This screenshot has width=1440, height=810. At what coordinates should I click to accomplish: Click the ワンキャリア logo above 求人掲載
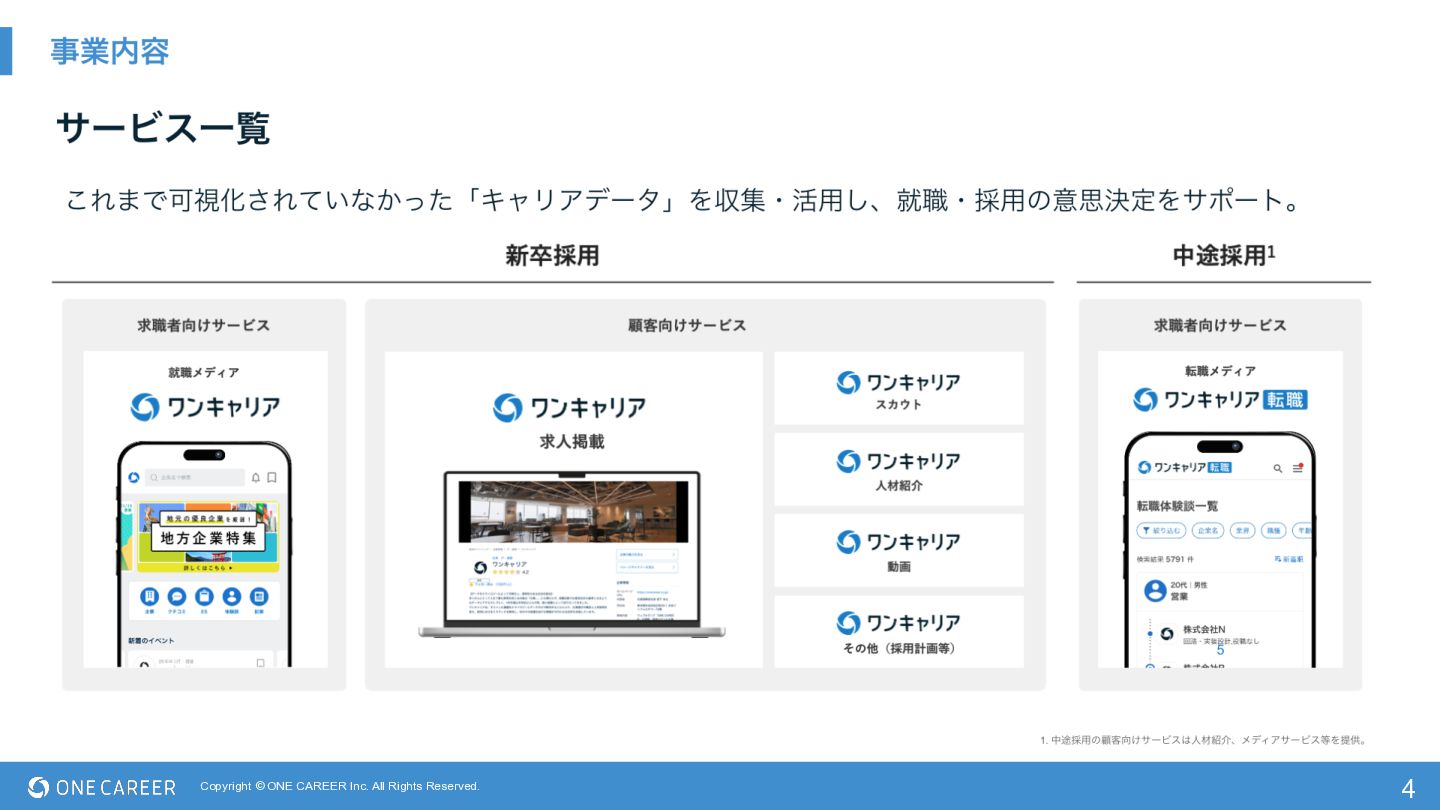(x=570, y=408)
